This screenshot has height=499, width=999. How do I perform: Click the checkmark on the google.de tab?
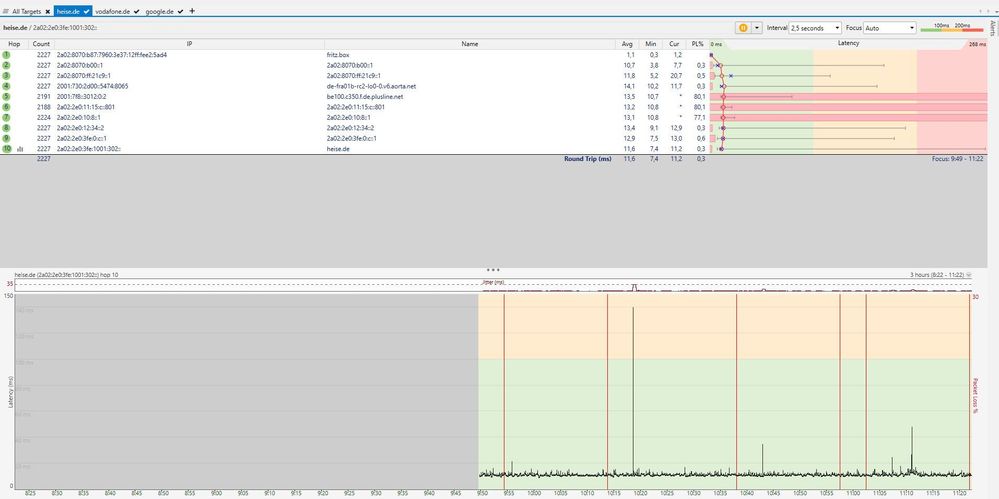[182, 11]
